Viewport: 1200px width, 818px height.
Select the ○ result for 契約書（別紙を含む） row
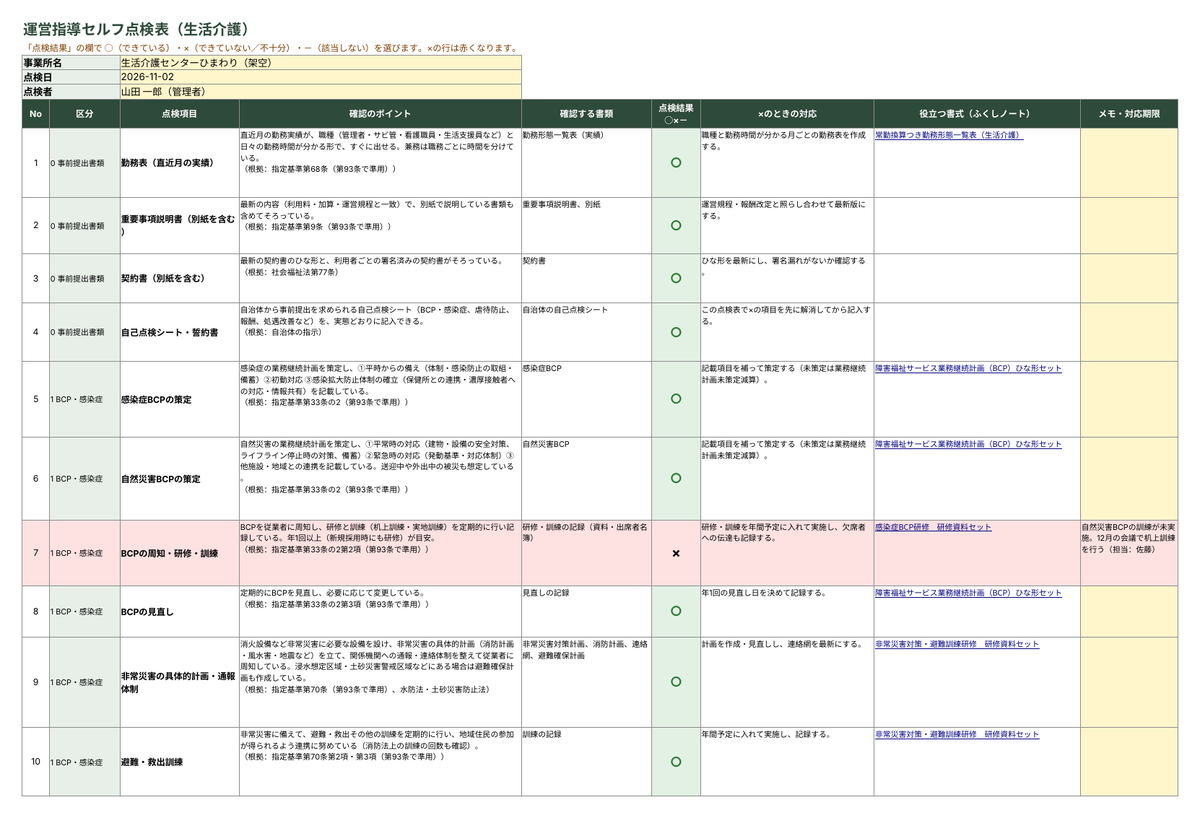coord(676,279)
